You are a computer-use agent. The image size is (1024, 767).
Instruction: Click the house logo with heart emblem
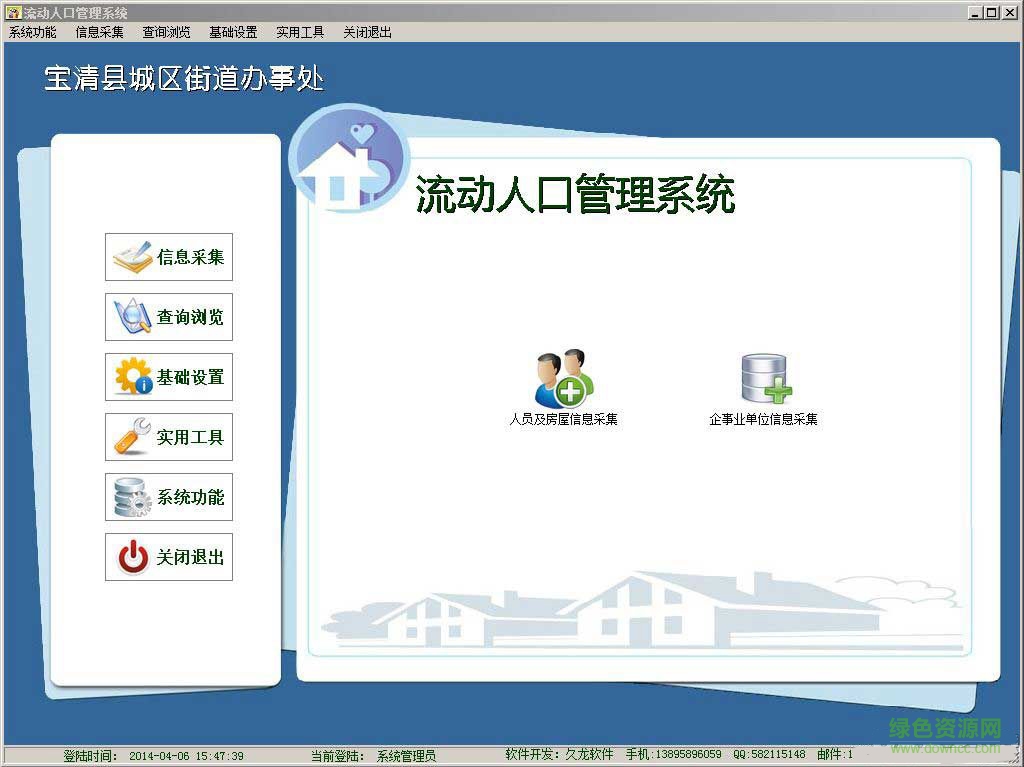(347, 160)
